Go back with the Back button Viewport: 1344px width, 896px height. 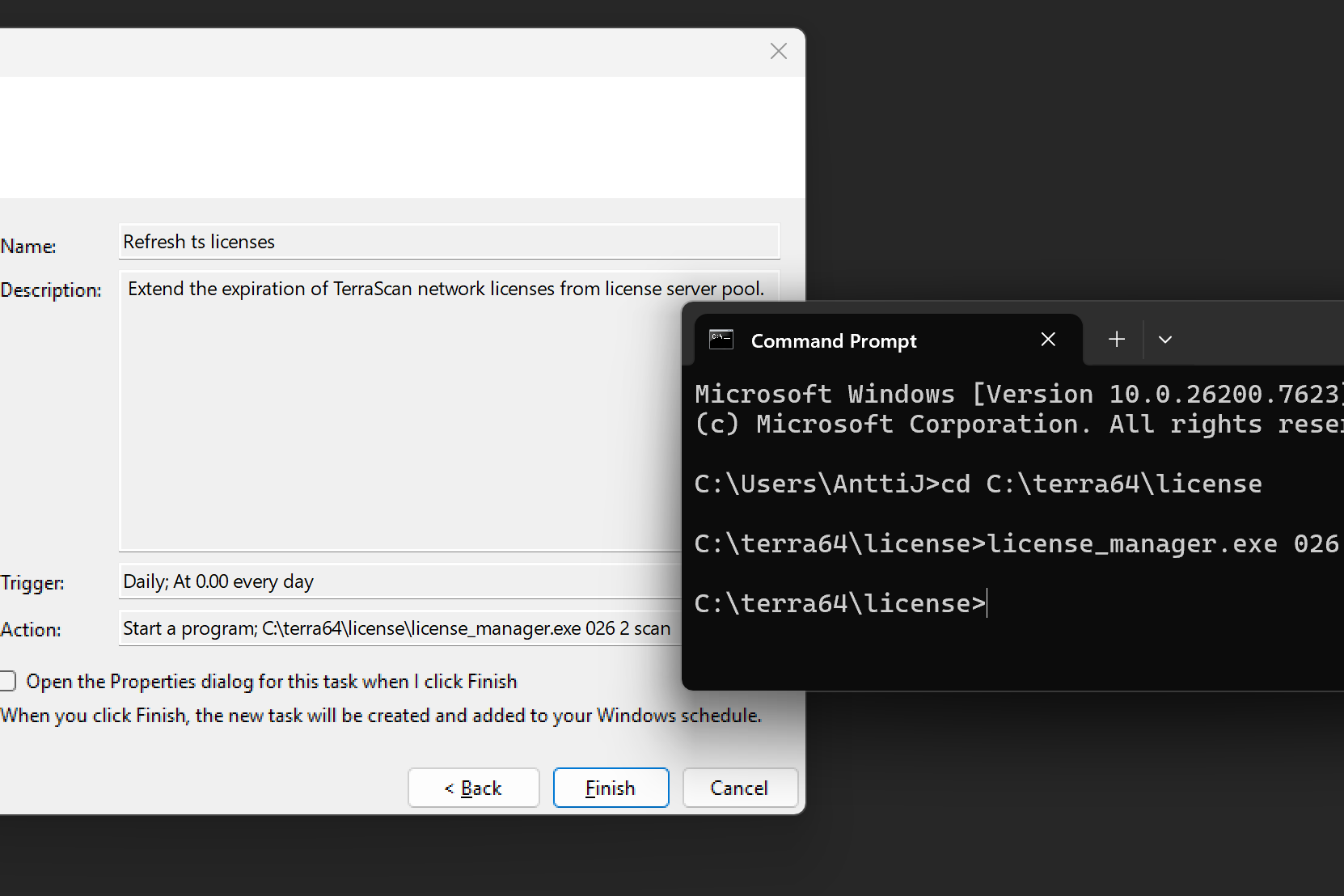tap(473, 788)
